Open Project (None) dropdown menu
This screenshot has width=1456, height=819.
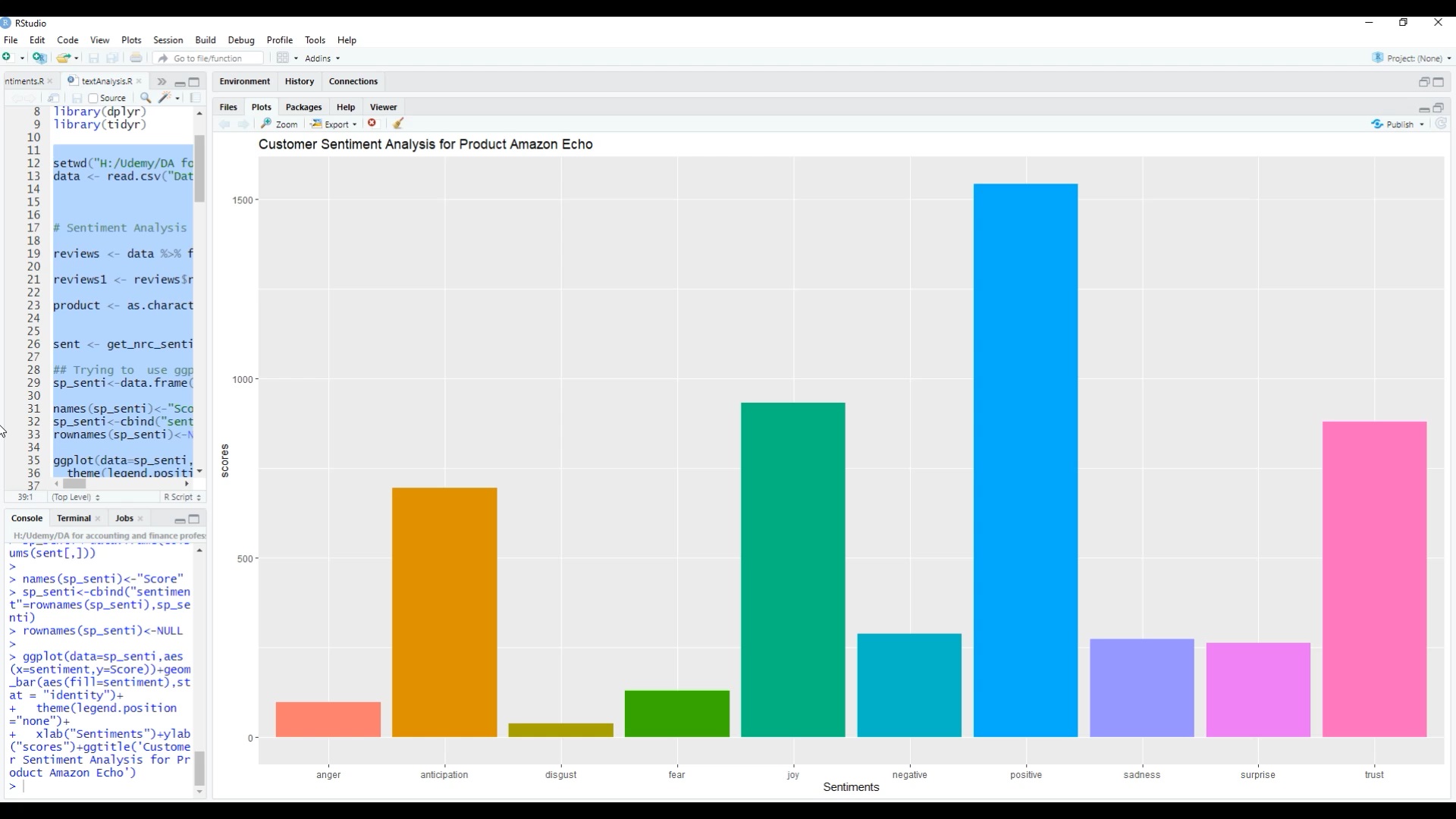pyautogui.click(x=1411, y=58)
